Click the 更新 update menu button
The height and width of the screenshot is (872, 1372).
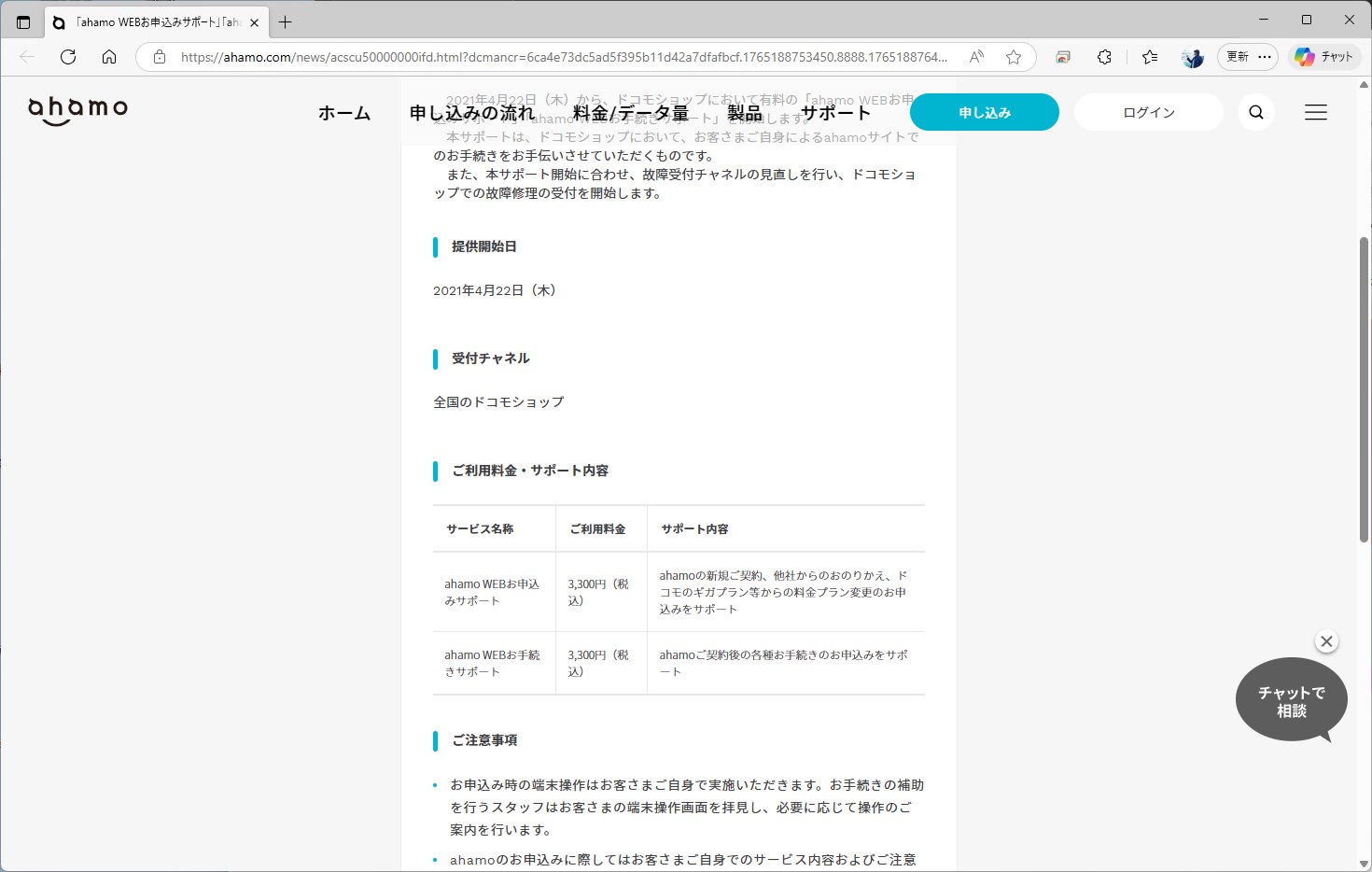(x=1248, y=57)
